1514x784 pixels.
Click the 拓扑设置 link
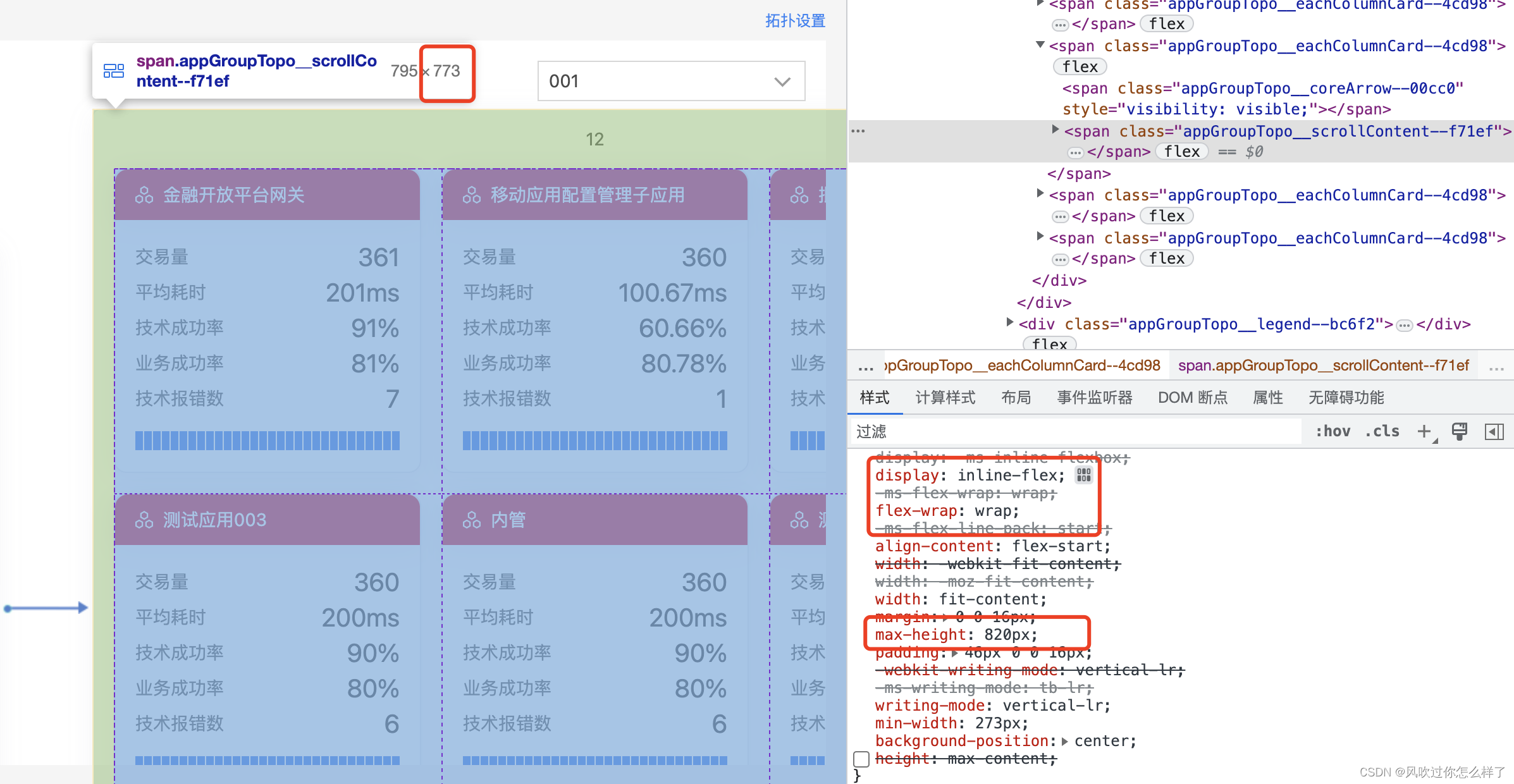pyautogui.click(x=795, y=21)
